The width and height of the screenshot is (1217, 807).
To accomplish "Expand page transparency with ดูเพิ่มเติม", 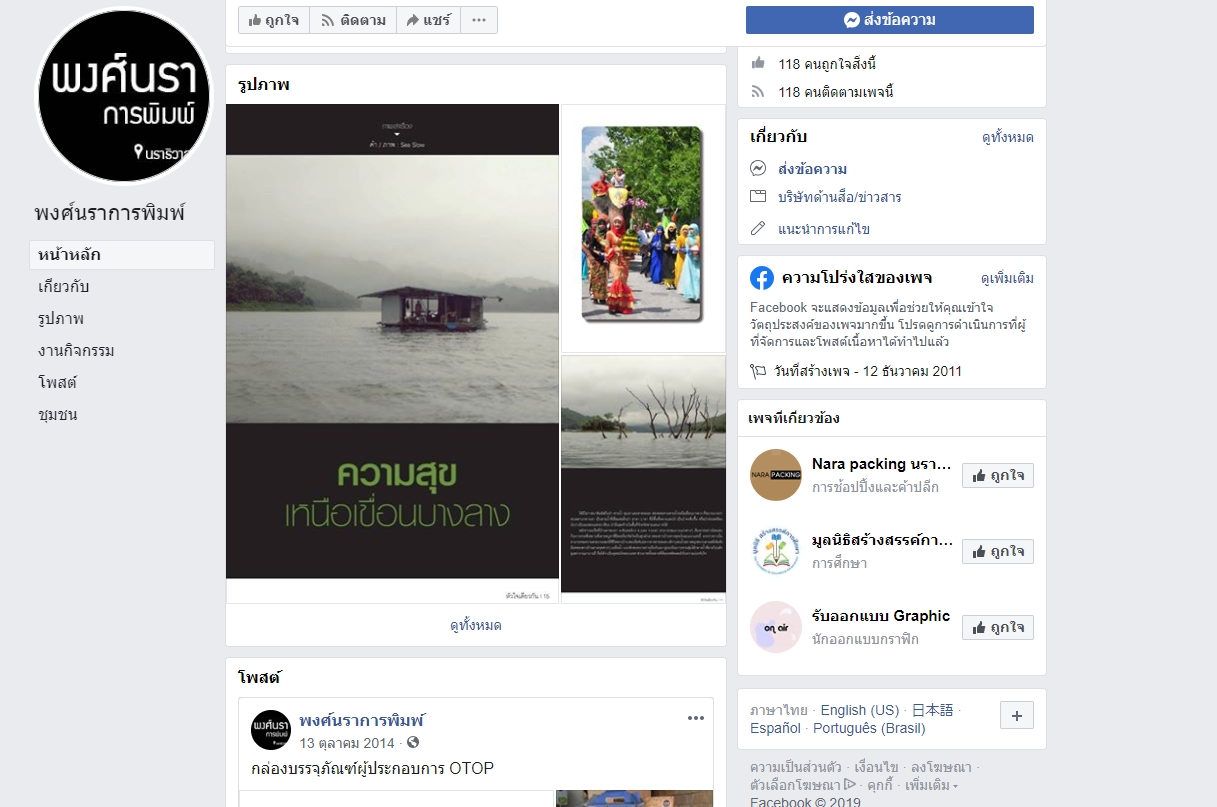I will click(x=1007, y=278).
